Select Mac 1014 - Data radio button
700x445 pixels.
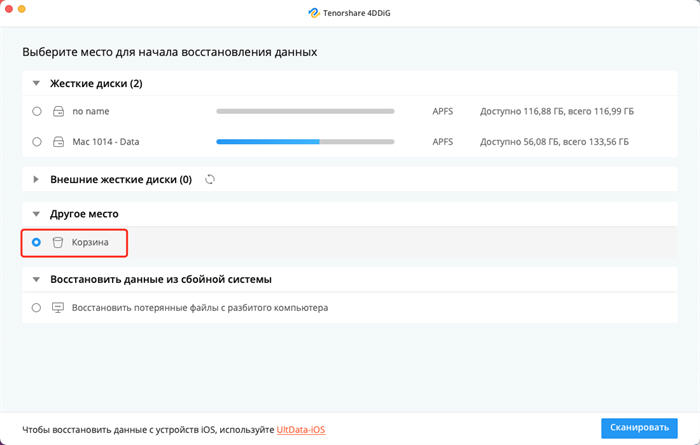pos(37,142)
